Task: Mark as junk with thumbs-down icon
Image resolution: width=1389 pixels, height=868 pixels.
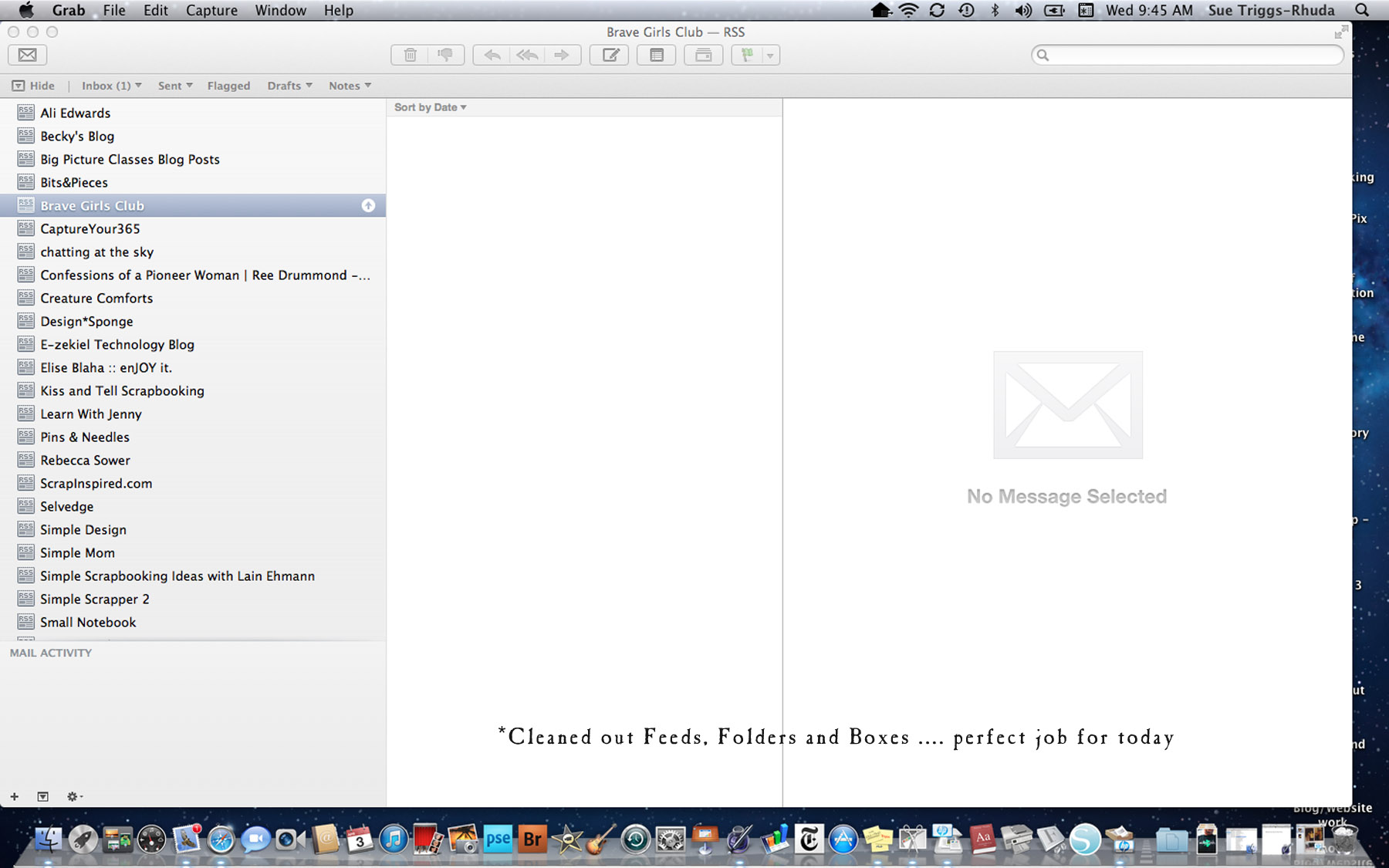Action: point(445,55)
